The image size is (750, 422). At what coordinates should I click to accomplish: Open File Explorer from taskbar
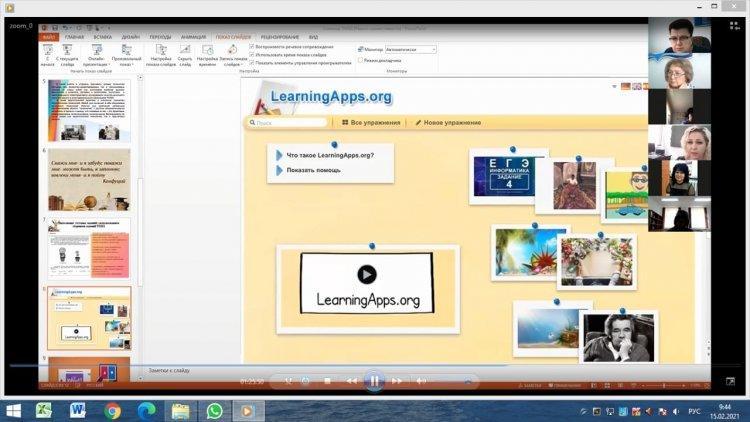(180, 411)
